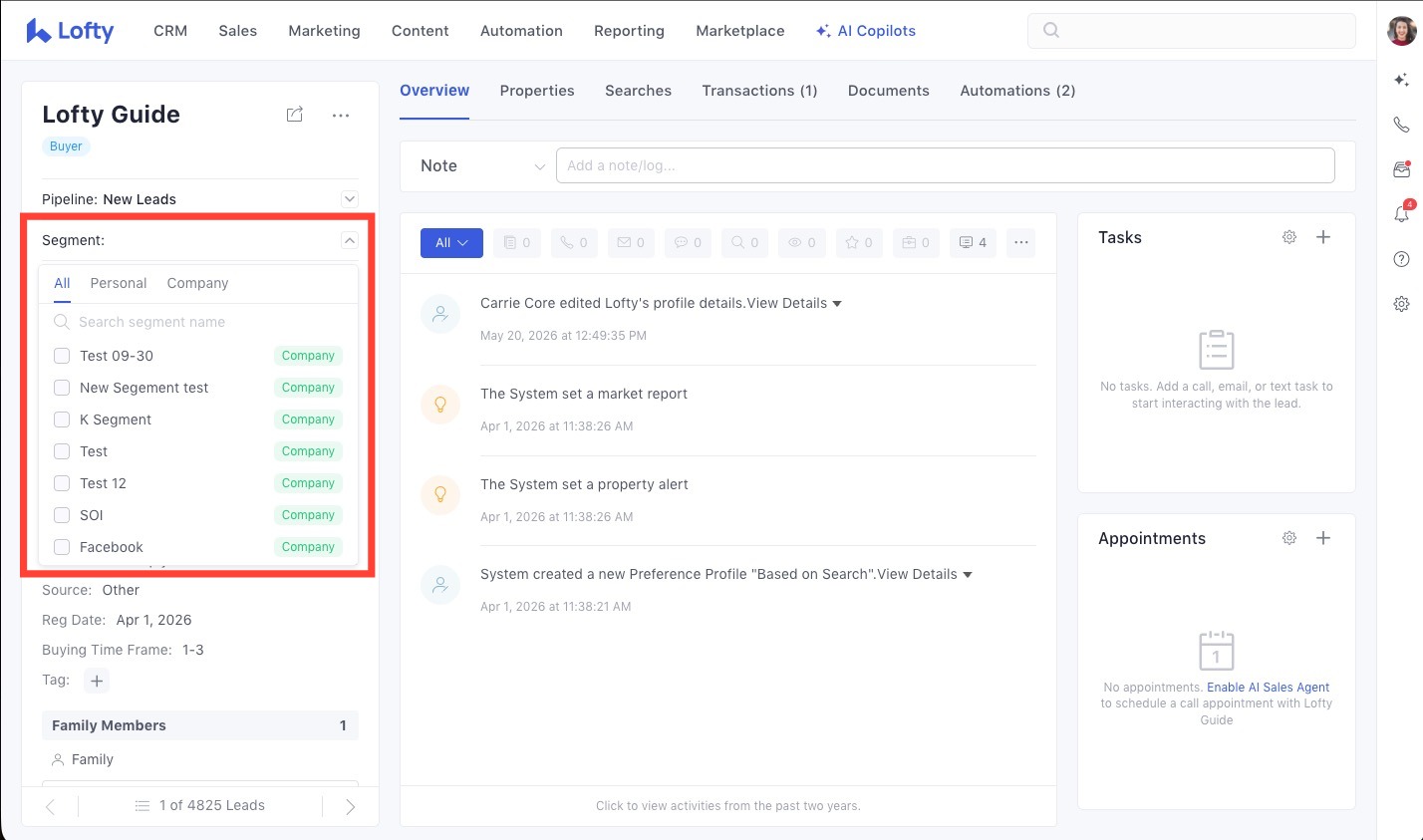Click Enable AI Sales Agent link
The height and width of the screenshot is (840, 1423).
(1268, 688)
